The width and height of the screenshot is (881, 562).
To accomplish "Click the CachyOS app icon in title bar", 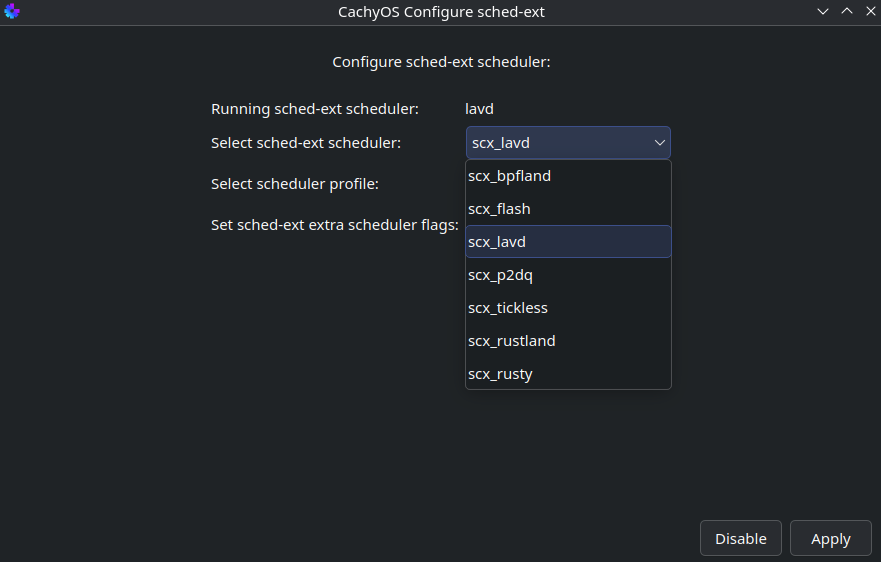I will [12, 12].
